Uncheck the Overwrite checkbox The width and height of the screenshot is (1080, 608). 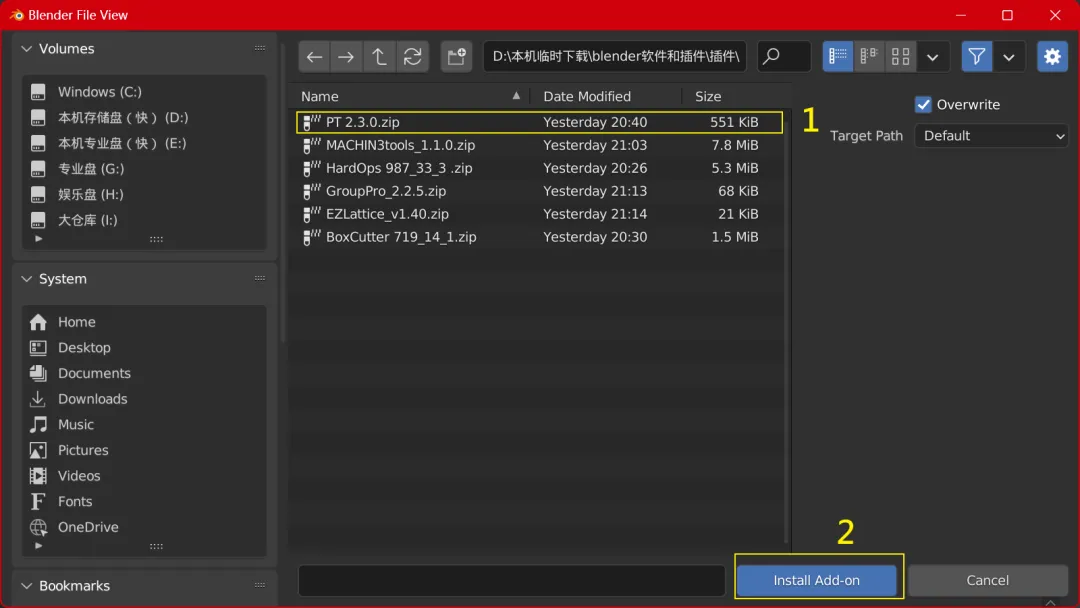pyautogui.click(x=923, y=105)
